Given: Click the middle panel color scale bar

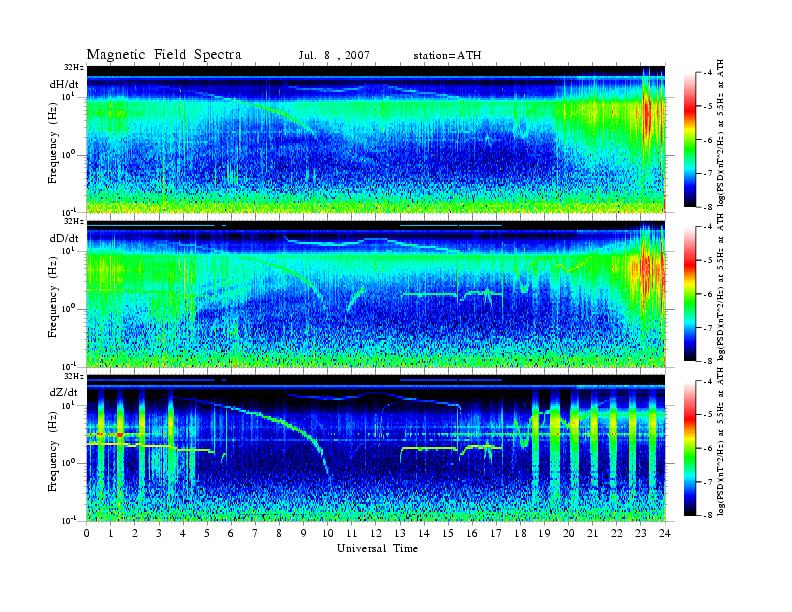Looking at the screenshot, I should coord(690,294).
